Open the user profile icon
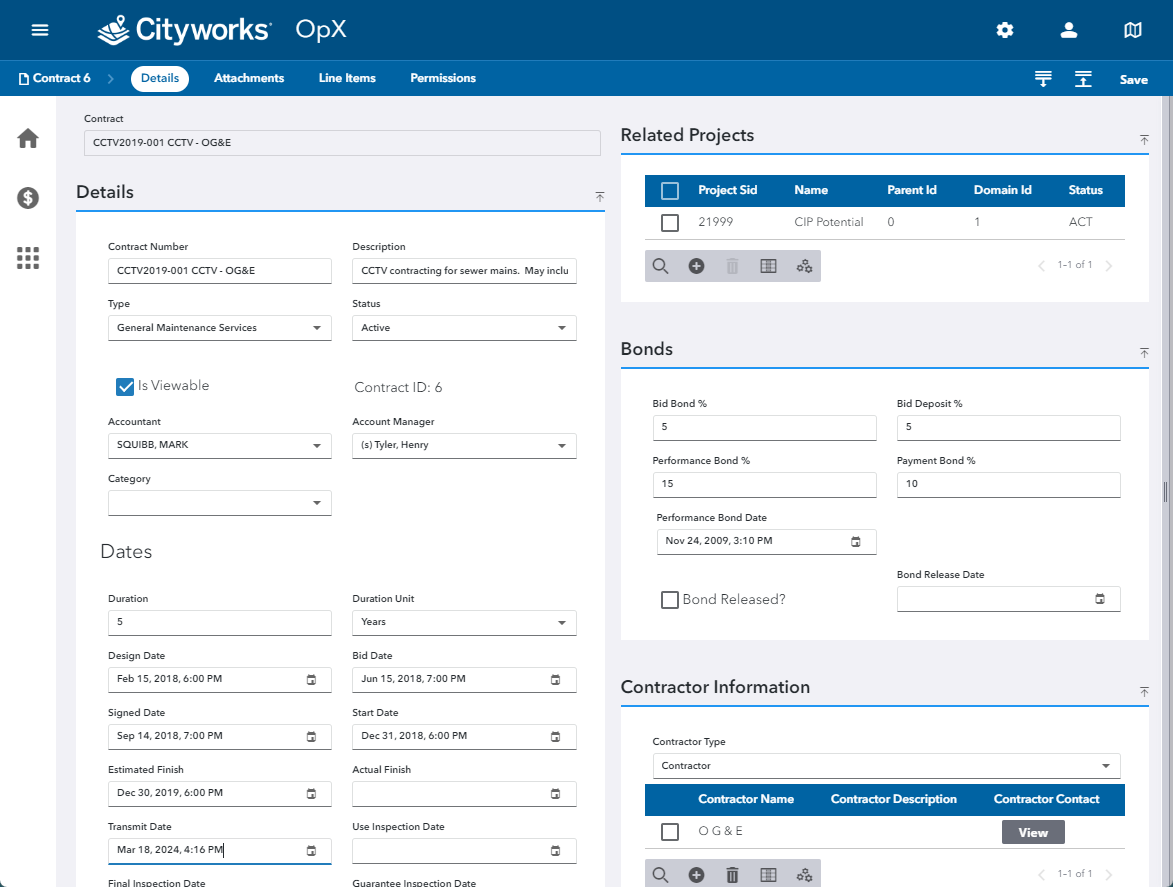Image resolution: width=1173 pixels, height=887 pixels. [1068, 30]
